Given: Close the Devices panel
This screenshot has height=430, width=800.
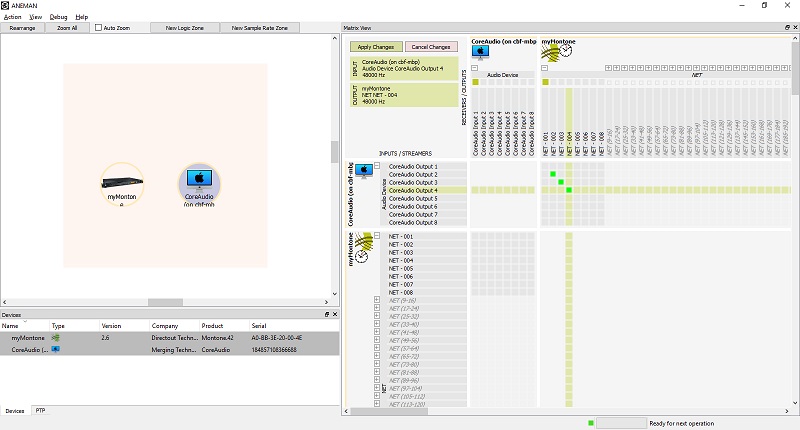Looking at the screenshot, I should tap(335, 314).
